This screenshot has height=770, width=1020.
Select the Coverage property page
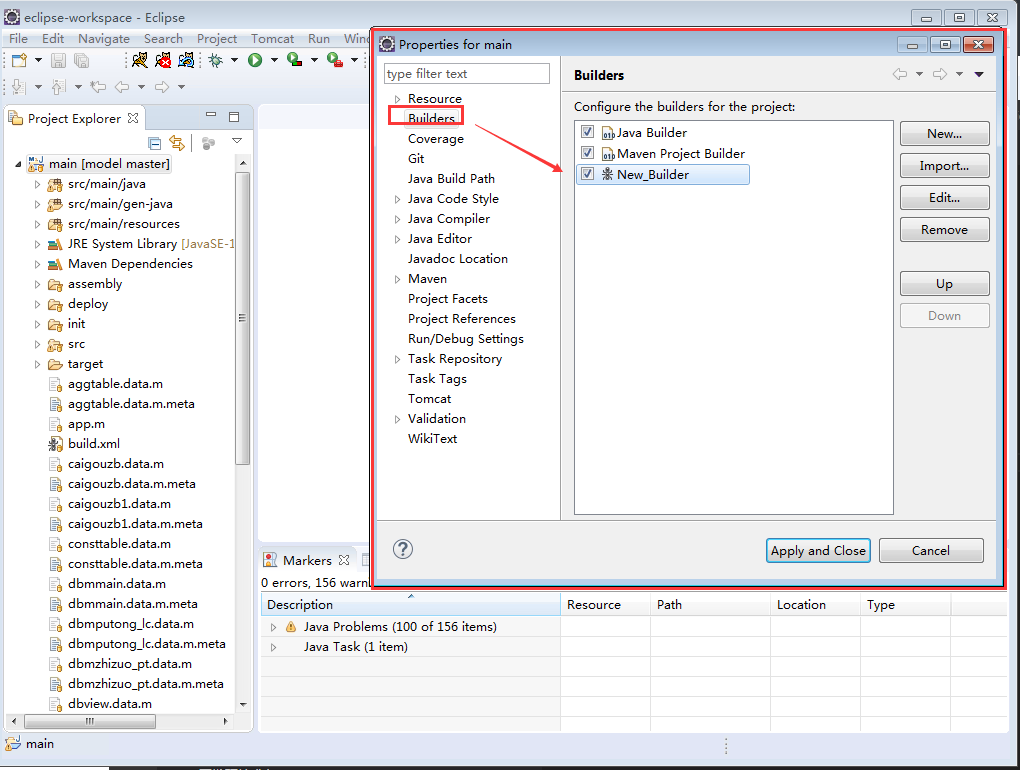point(436,139)
